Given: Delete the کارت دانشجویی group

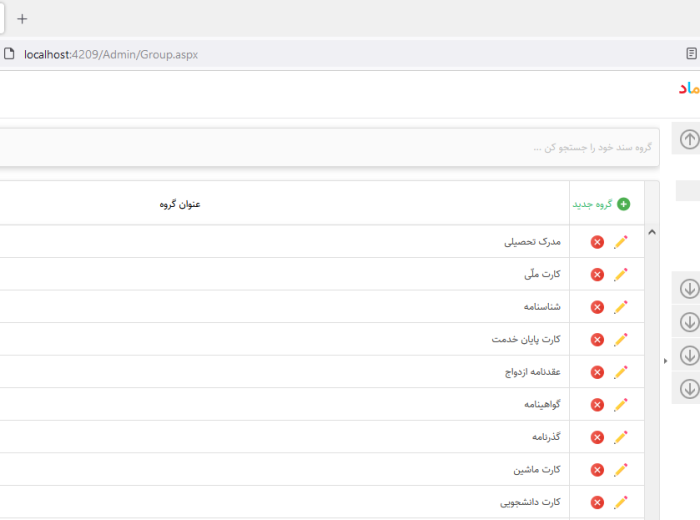Looking at the screenshot, I should point(597,502).
